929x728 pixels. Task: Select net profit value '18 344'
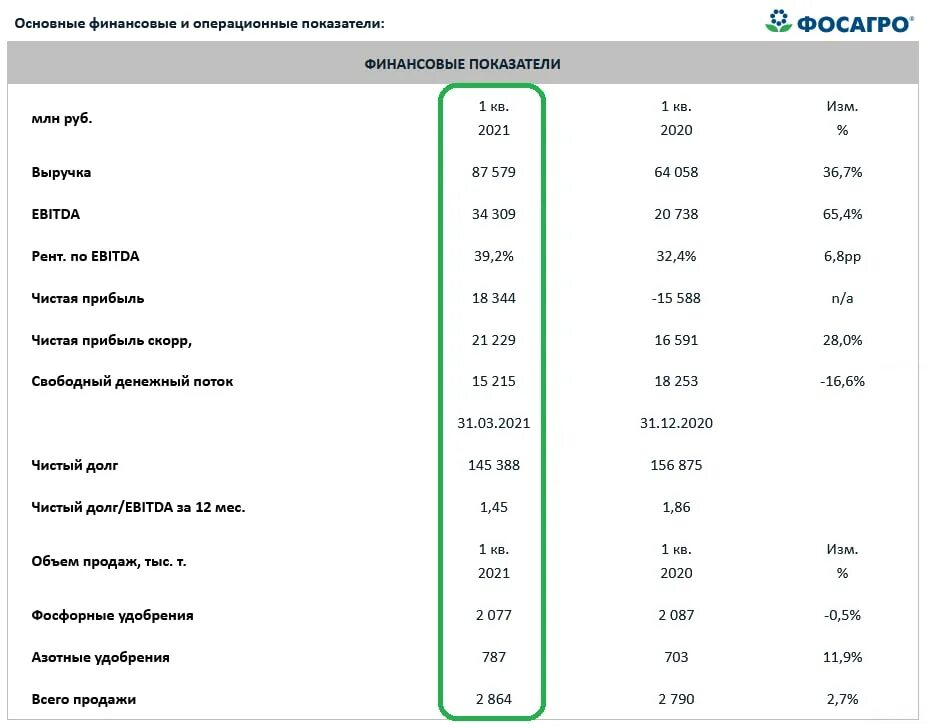pos(494,299)
